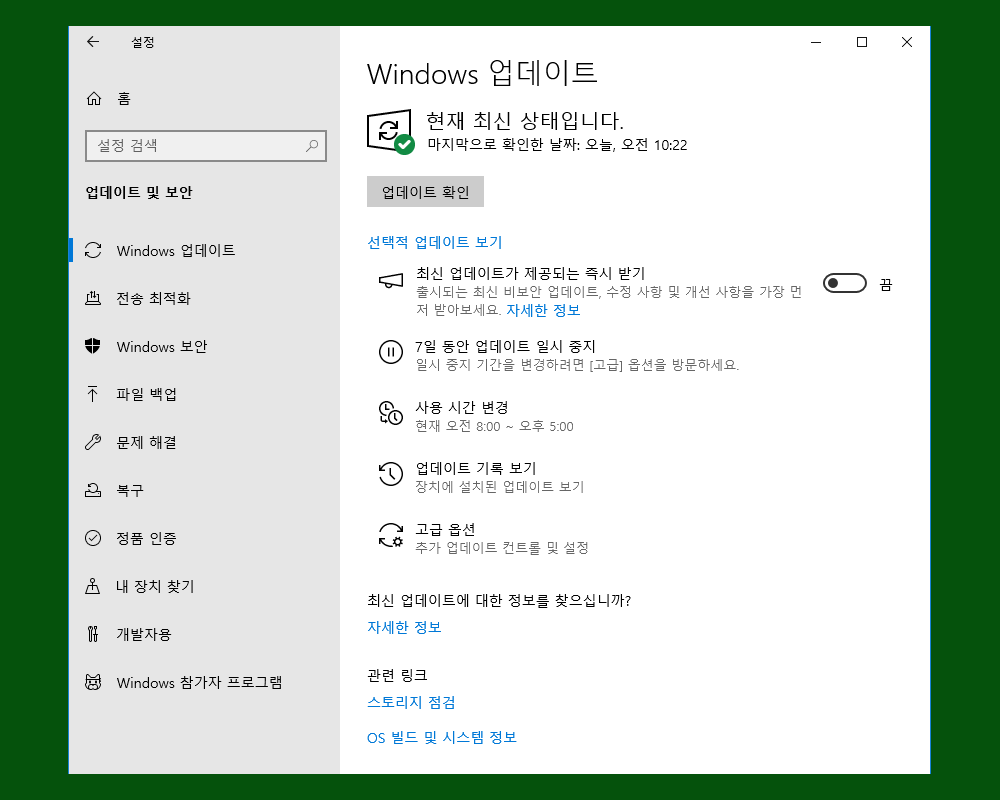Click the 업데이트 확인 button
The image size is (1000, 800).
click(425, 191)
